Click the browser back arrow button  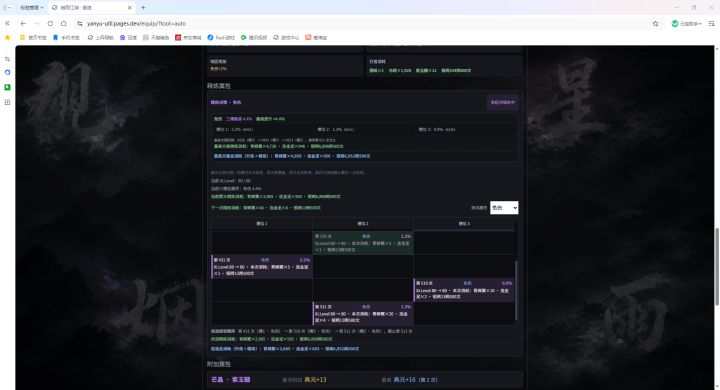[23, 23]
